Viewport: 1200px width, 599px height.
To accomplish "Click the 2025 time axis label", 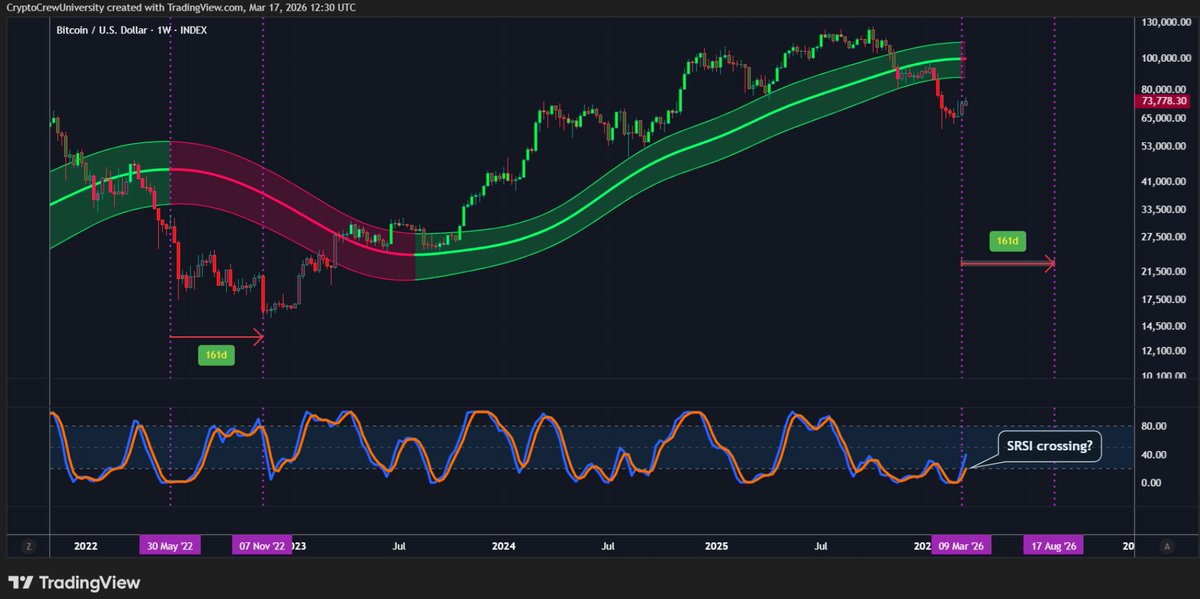I will pos(715,547).
